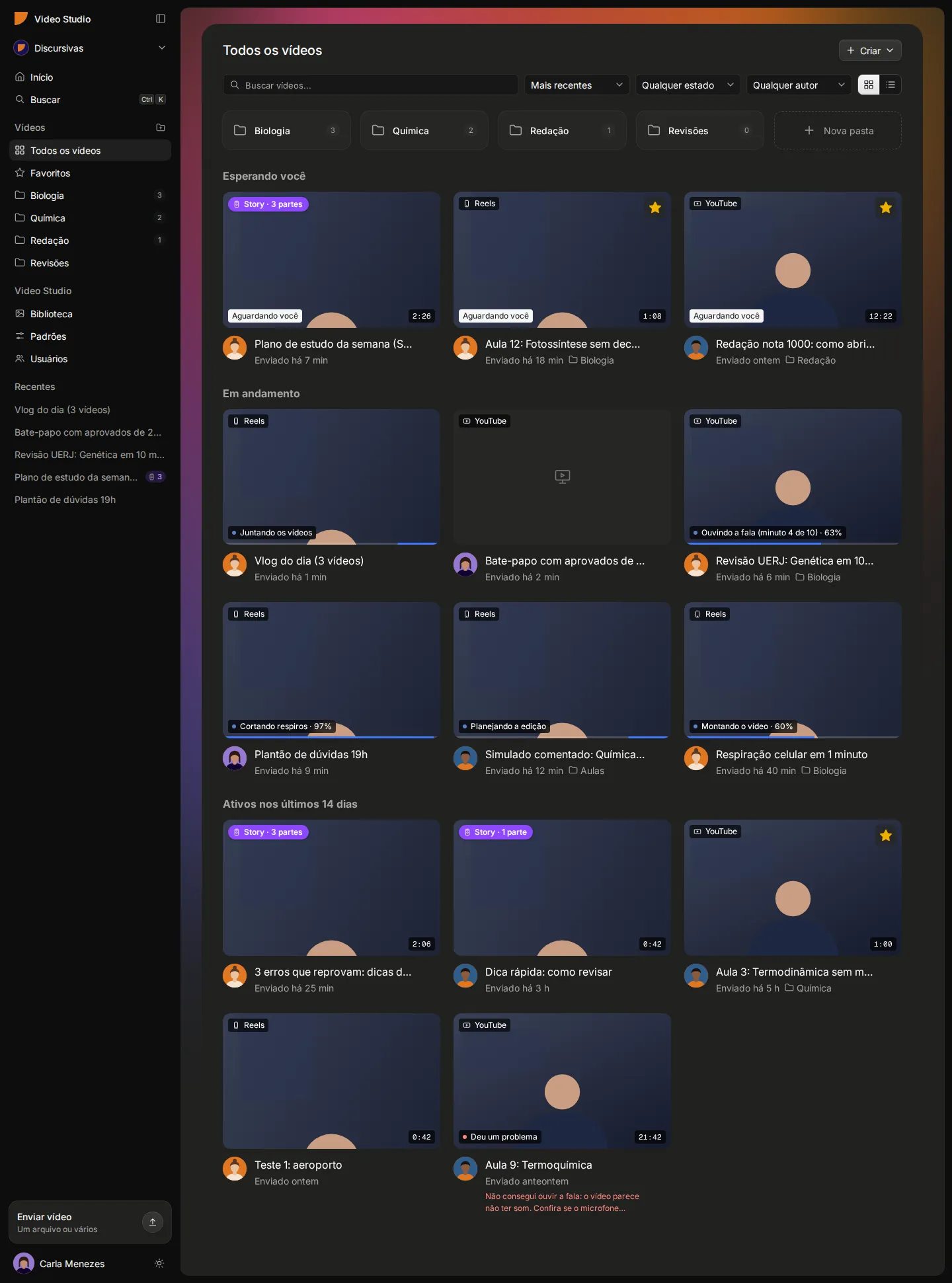Select Todos os vídeos in sidebar

tap(90, 151)
